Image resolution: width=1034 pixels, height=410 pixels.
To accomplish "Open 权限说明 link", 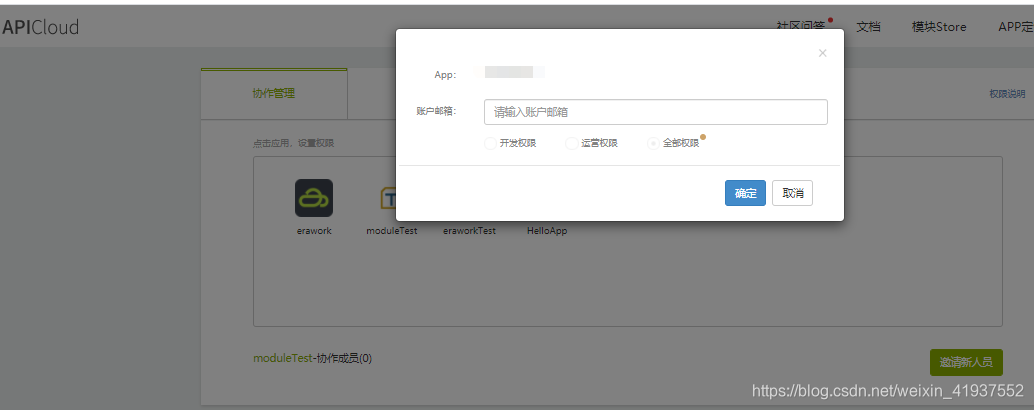I will point(1007,94).
